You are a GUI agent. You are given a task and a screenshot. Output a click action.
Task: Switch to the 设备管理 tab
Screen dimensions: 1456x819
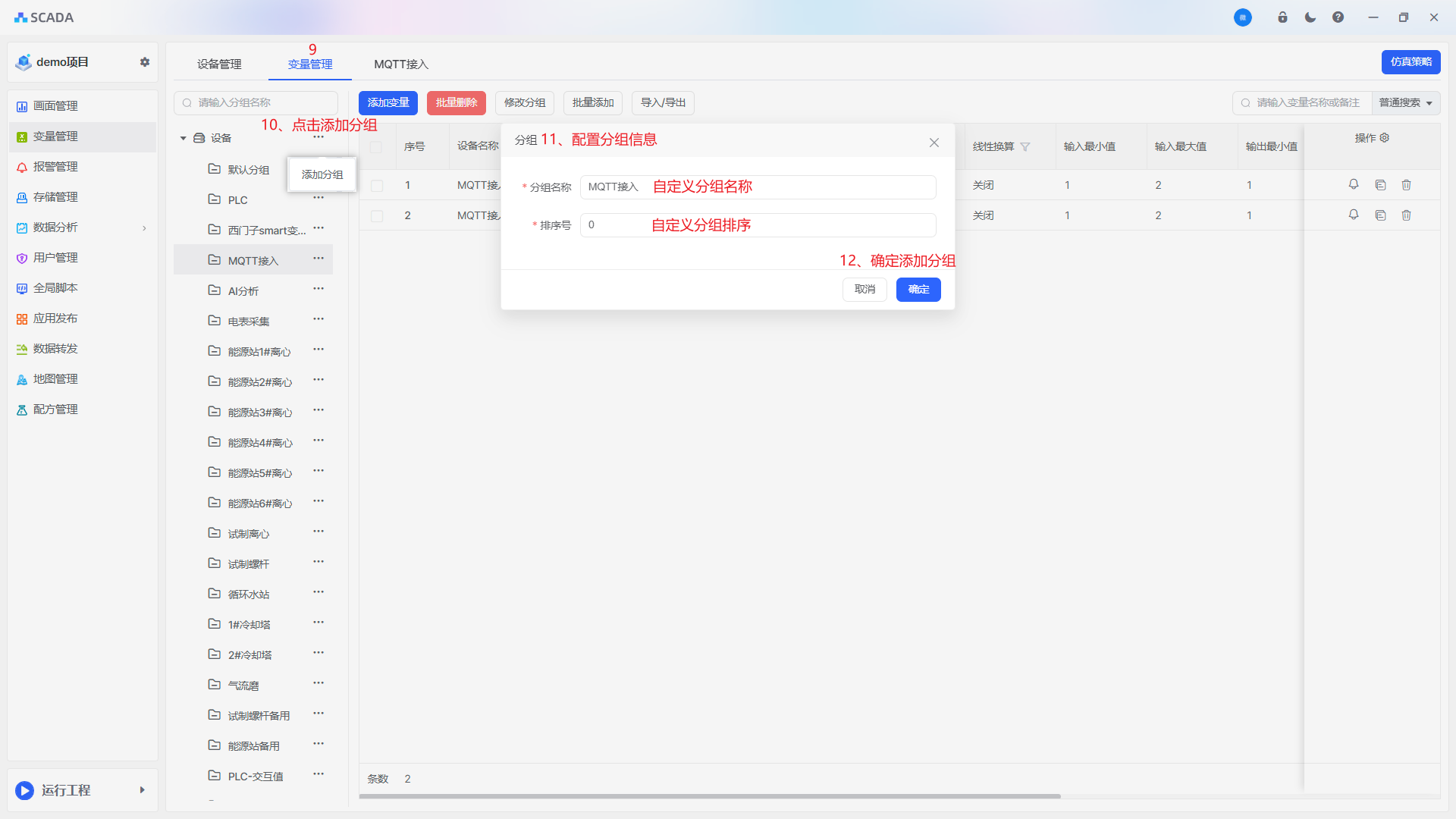tap(219, 64)
